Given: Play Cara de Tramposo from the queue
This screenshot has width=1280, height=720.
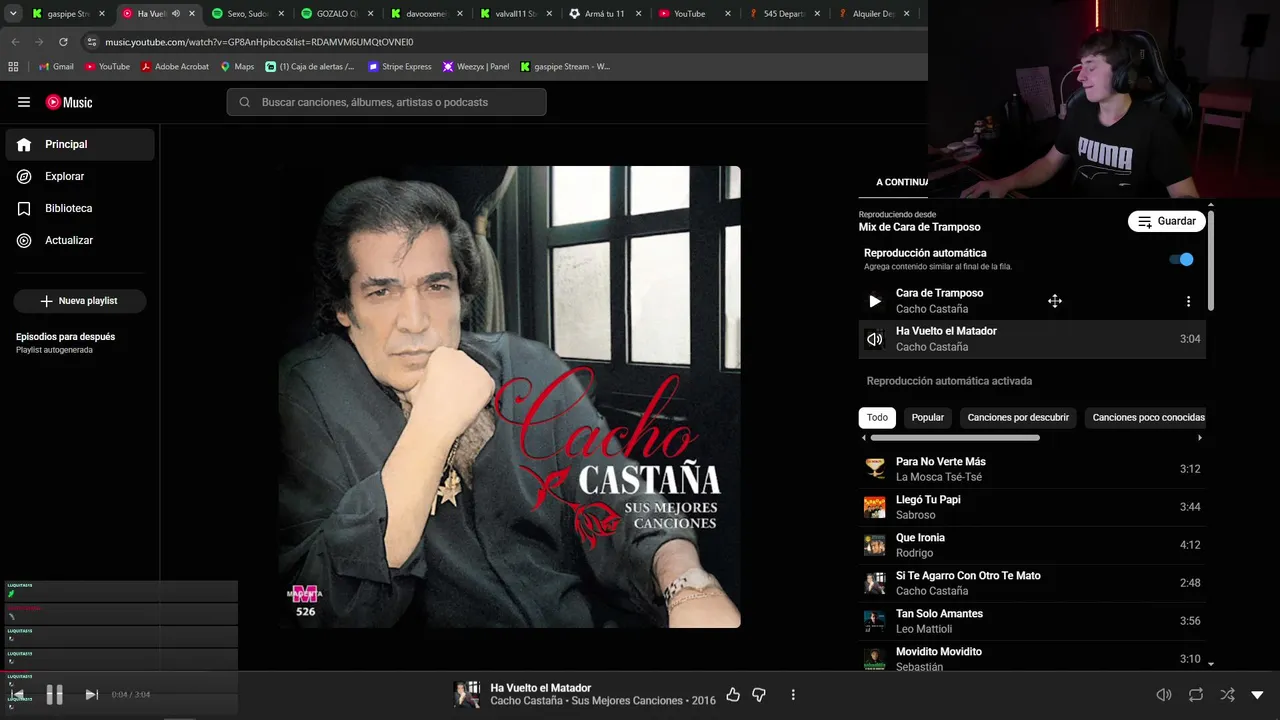Looking at the screenshot, I should point(875,301).
